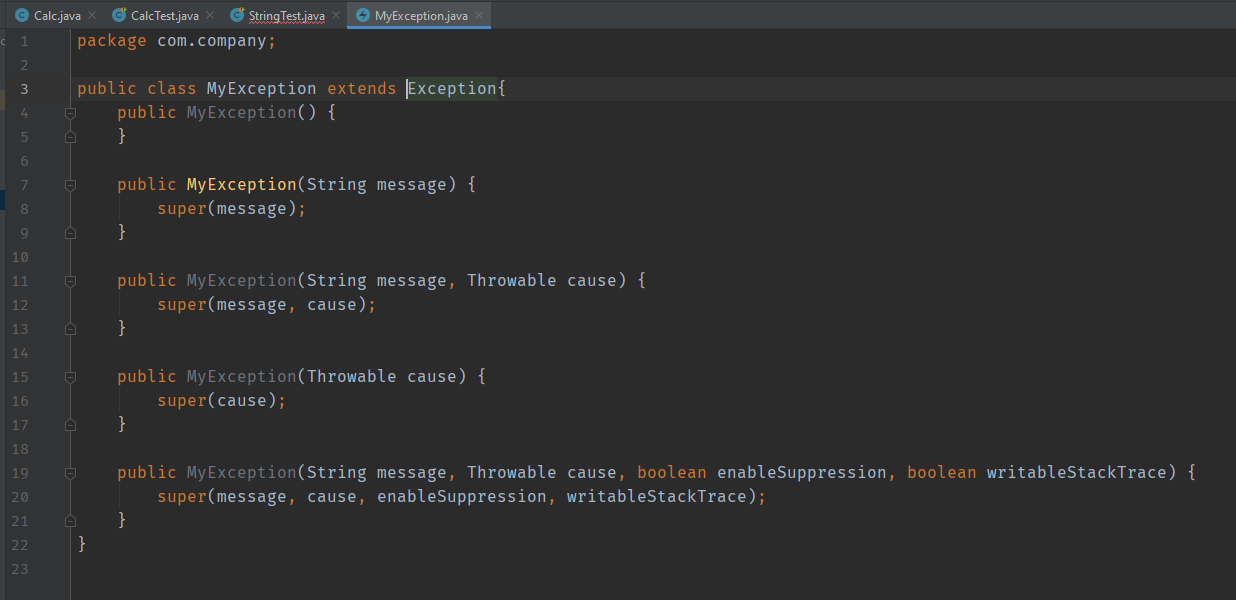This screenshot has width=1236, height=600.
Task: Close the CalcTest.java tab
Action: (x=209, y=16)
